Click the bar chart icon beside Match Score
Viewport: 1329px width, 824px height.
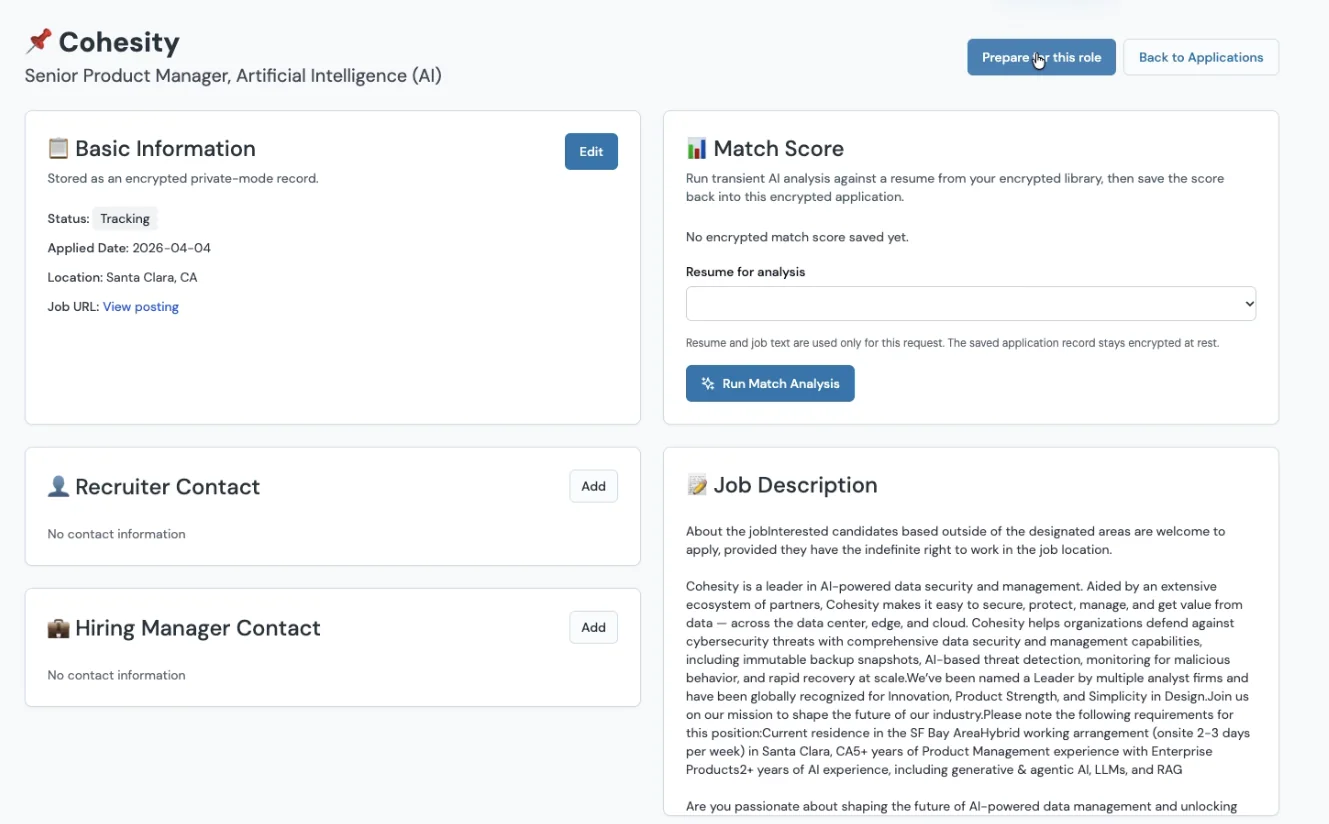click(x=696, y=149)
